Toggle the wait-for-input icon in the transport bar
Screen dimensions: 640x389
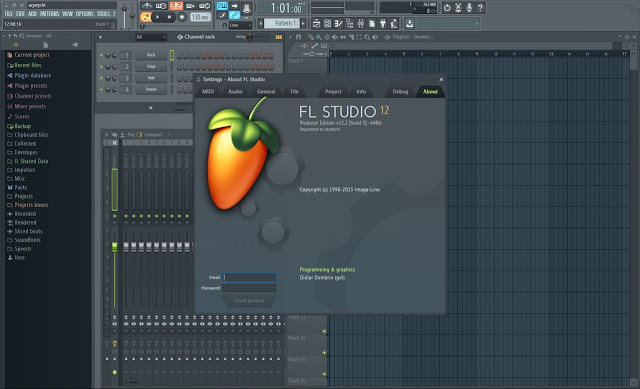(x=161, y=6)
